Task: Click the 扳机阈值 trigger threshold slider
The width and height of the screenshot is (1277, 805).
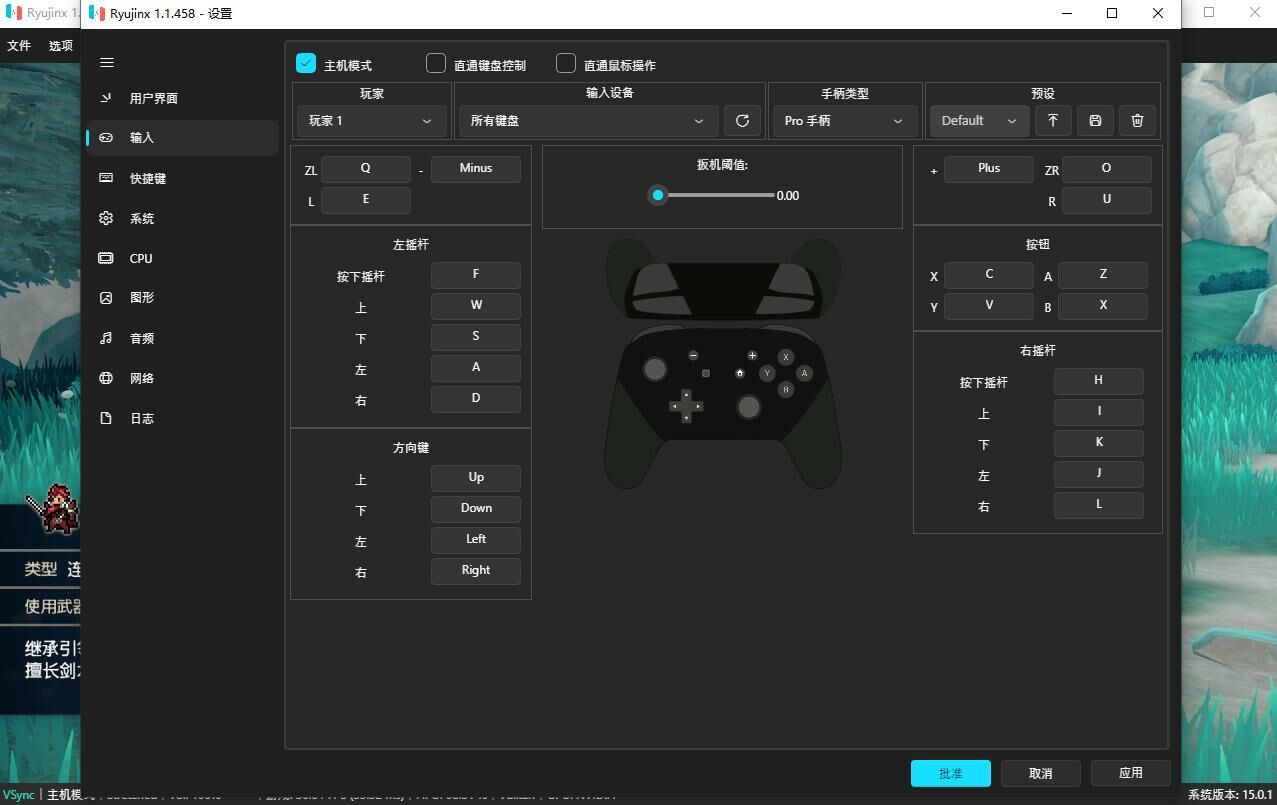Action: tap(715, 195)
